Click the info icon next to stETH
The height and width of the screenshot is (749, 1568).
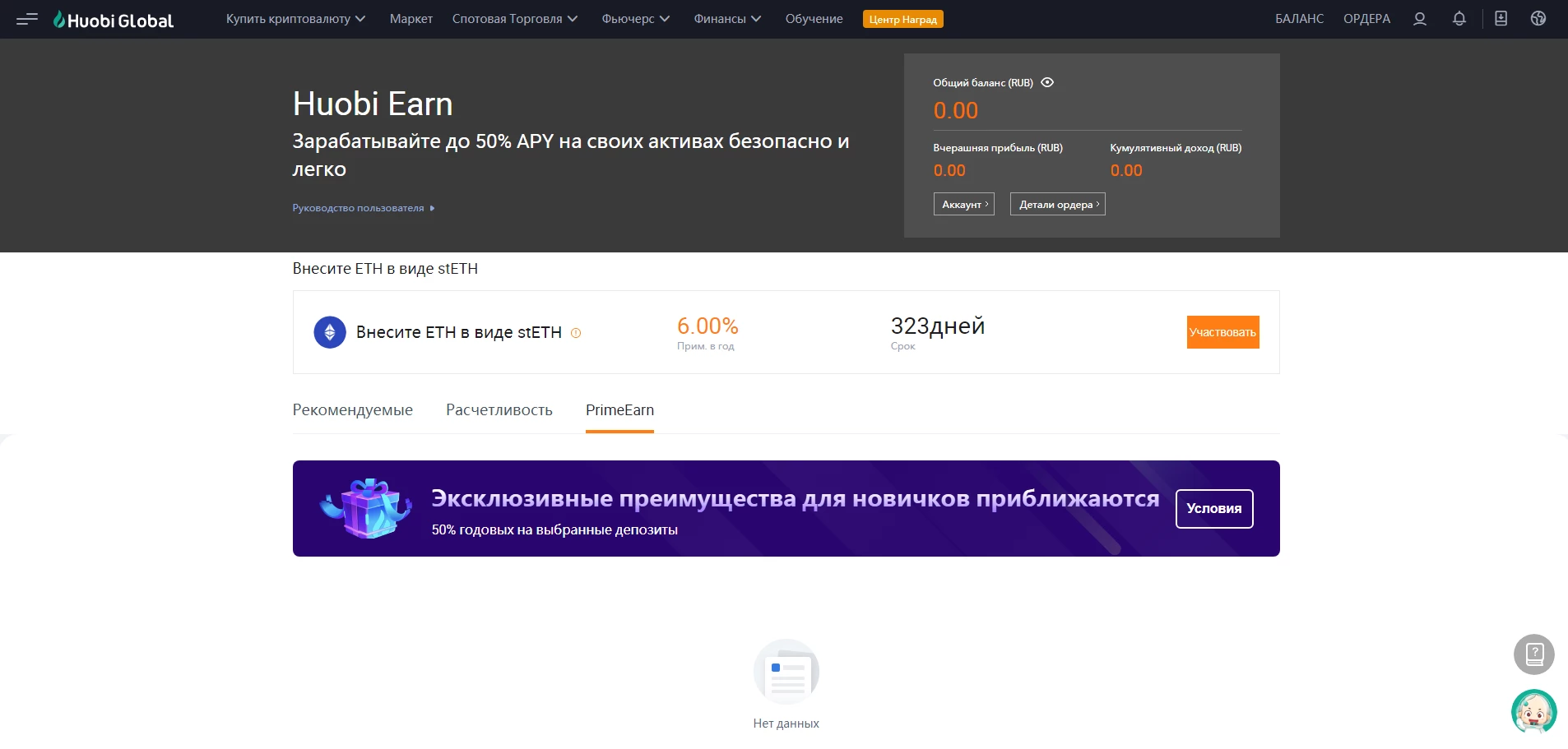tap(576, 333)
